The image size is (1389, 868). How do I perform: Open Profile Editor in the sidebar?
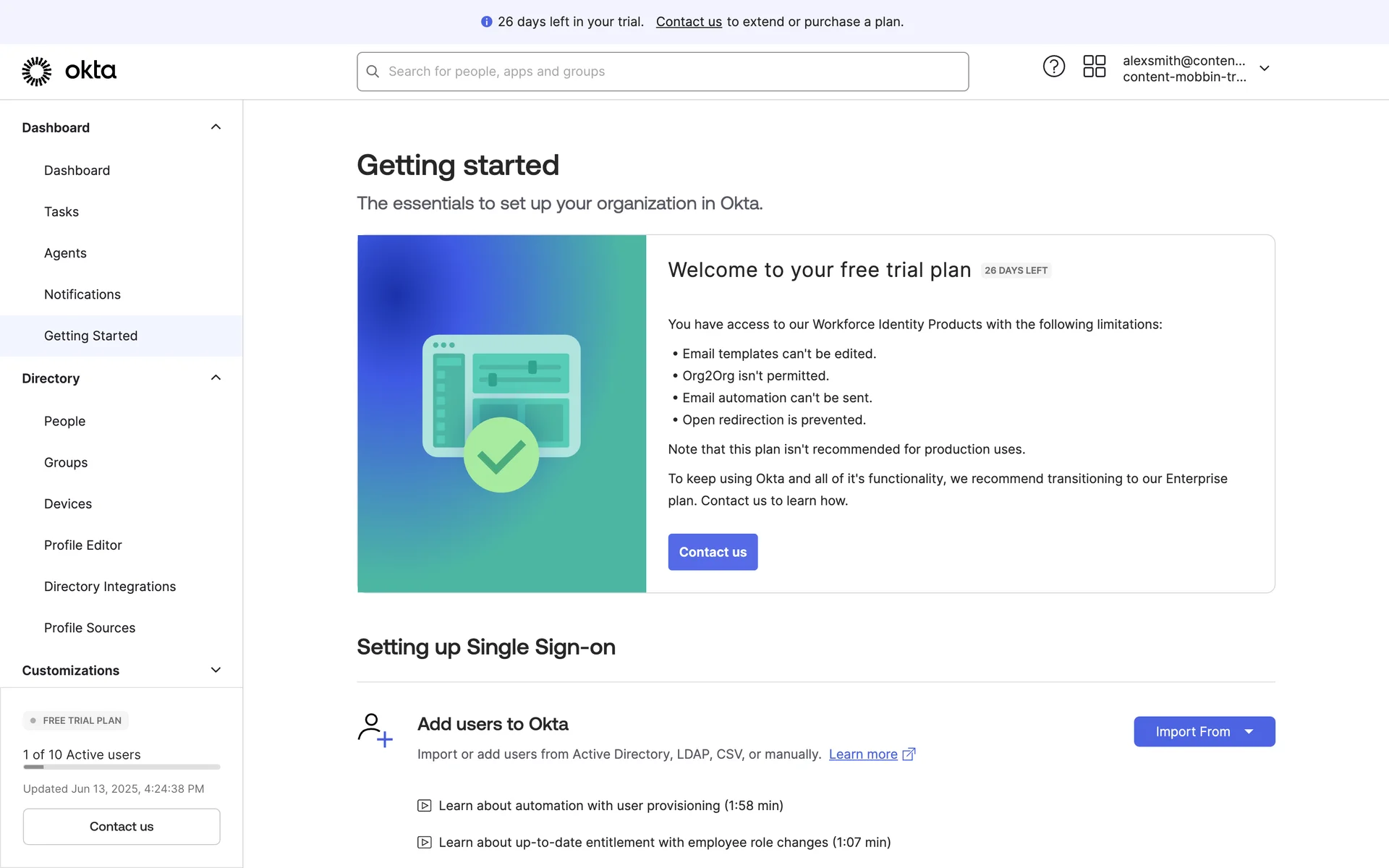pos(82,545)
